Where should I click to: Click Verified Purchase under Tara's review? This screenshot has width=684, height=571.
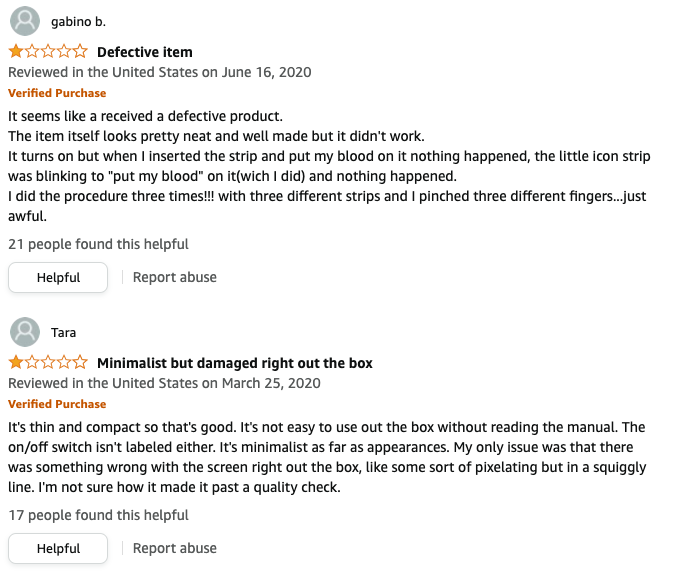click(57, 404)
